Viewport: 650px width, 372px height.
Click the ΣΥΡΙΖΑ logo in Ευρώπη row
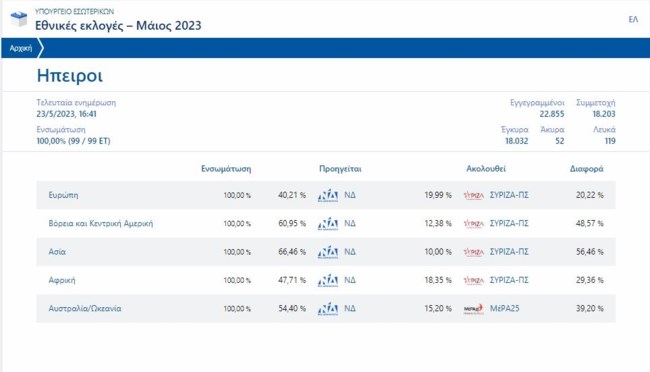click(474, 195)
